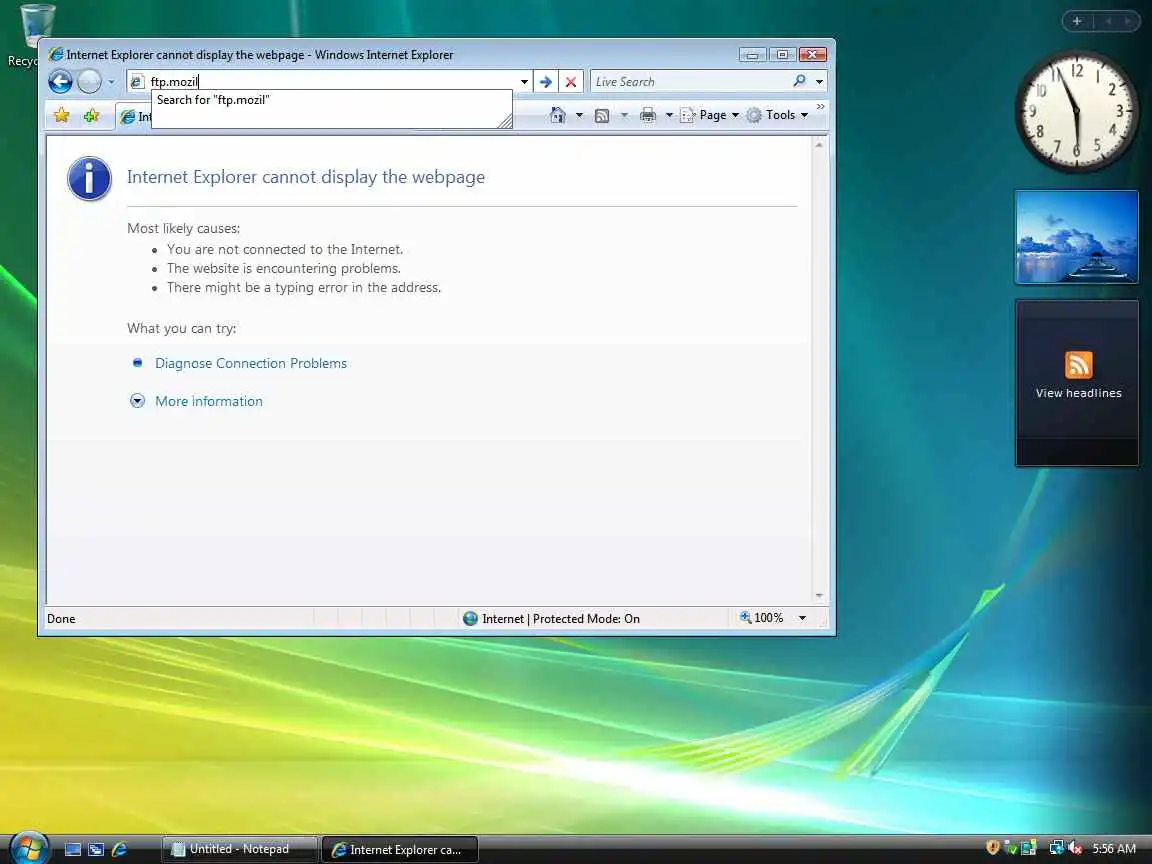Click Internet Explorer taskbar button
This screenshot has height=864, width=1152.
pos(400,849)
